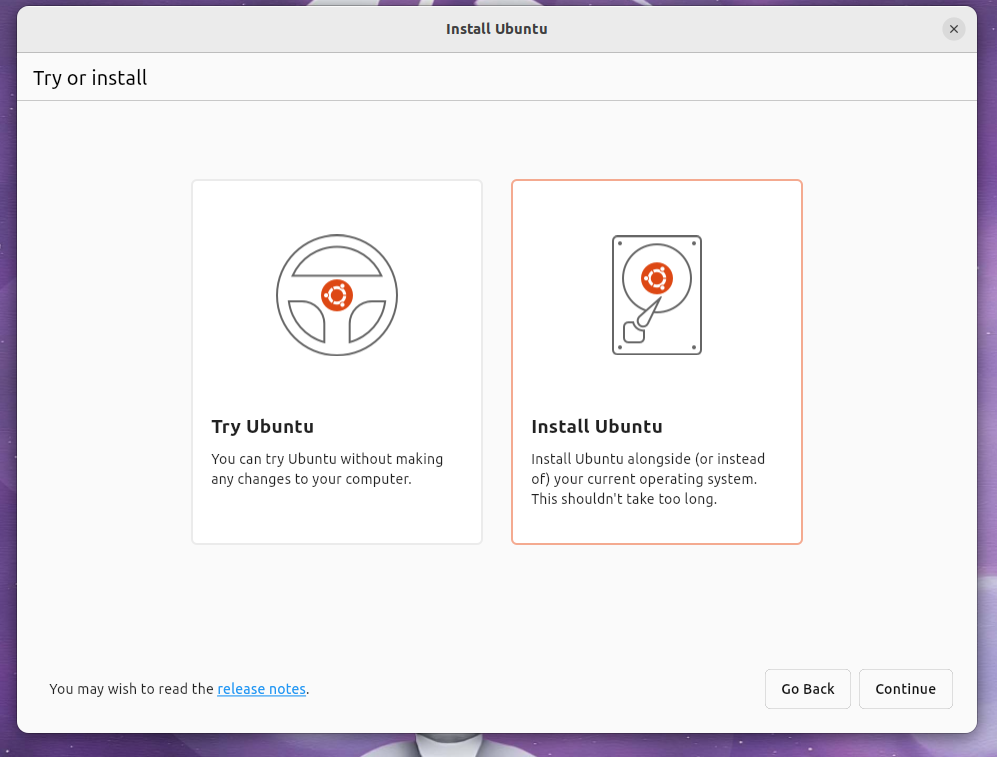The image size is (997, 757).
Task: Click the Install Ubuntu heading text
Action: (596, 426)
